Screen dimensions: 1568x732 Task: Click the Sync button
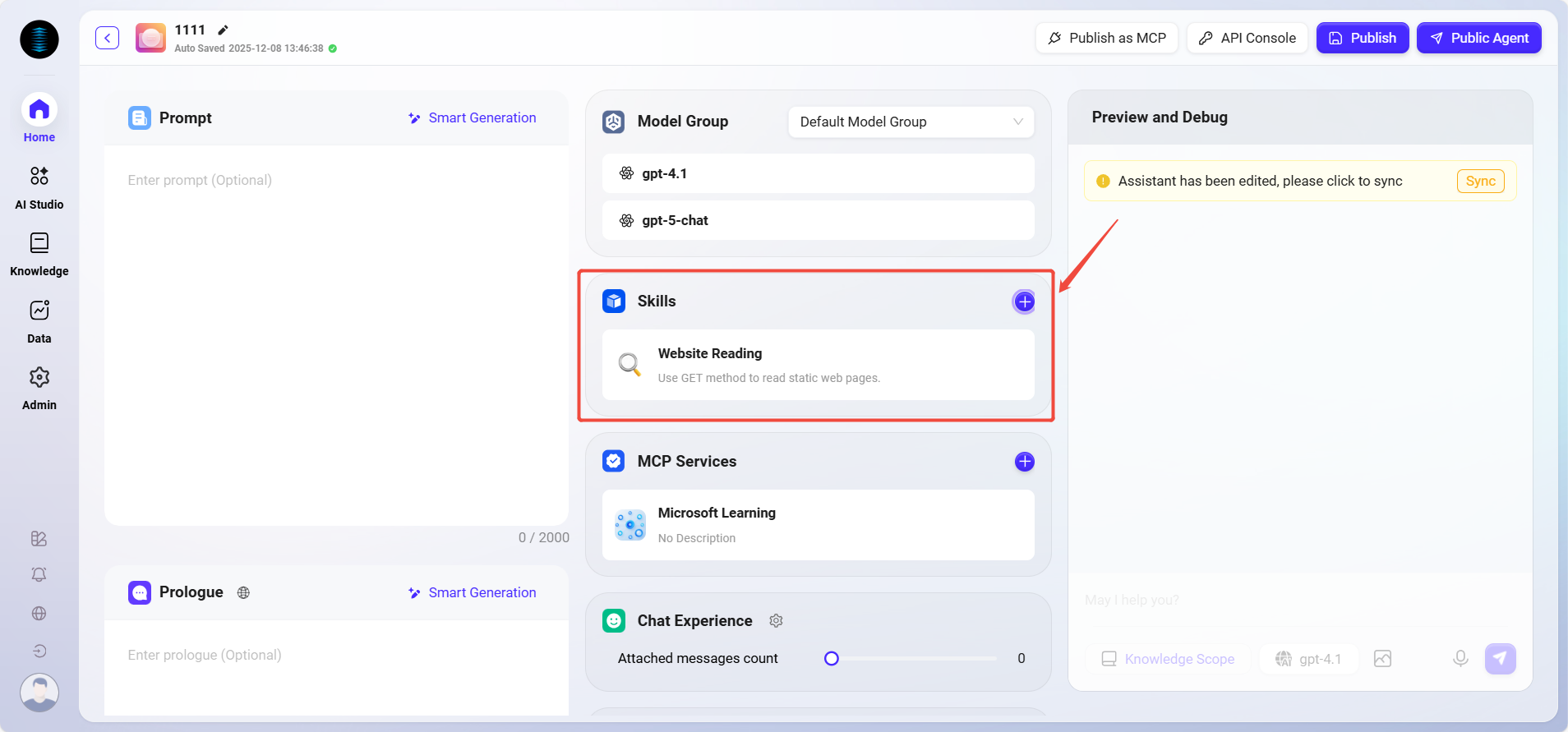coord(1480,181)
